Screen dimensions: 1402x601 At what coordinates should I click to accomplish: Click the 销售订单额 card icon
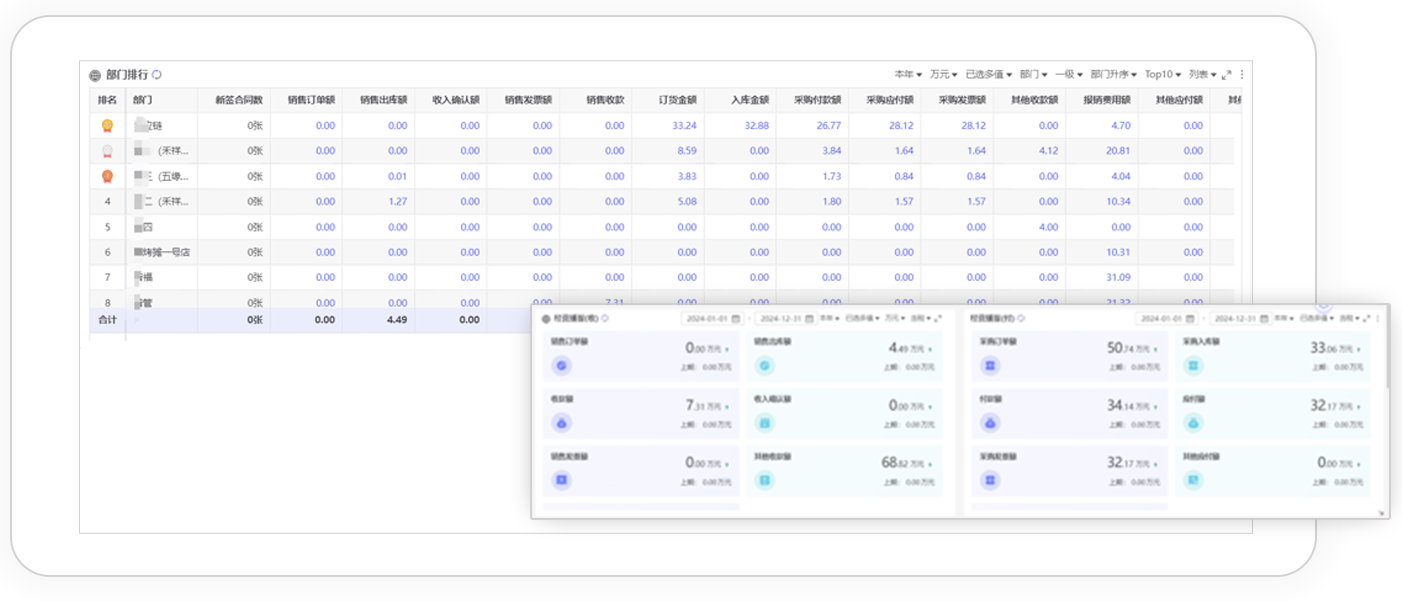point(561,366)
